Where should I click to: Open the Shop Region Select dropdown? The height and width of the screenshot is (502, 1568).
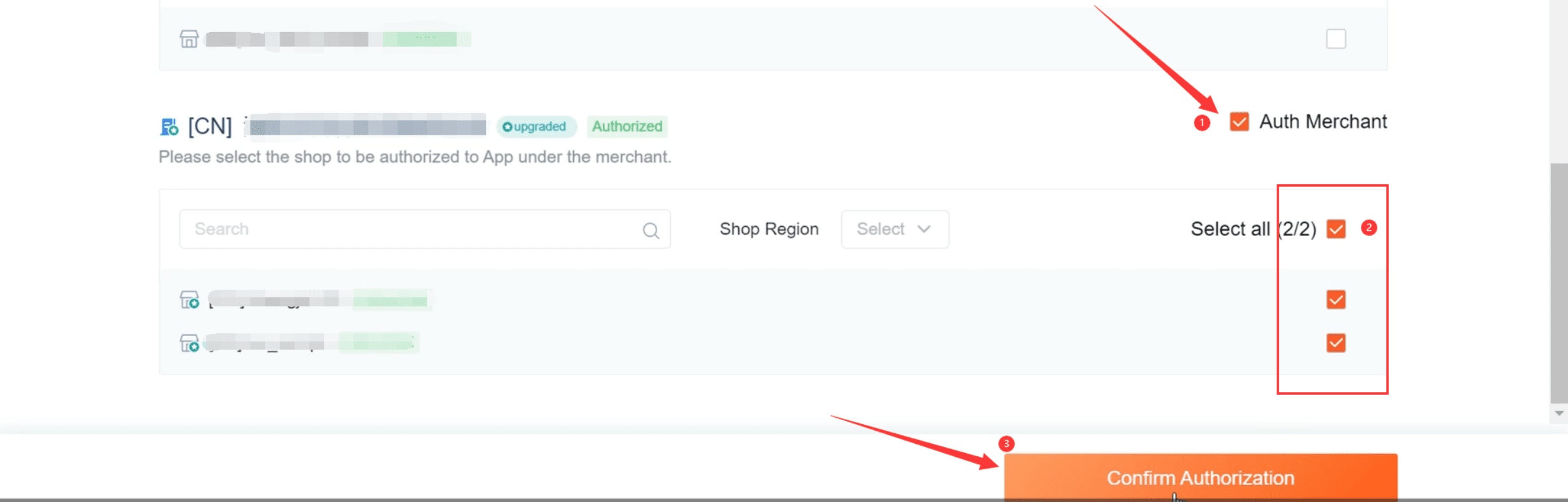895,229
